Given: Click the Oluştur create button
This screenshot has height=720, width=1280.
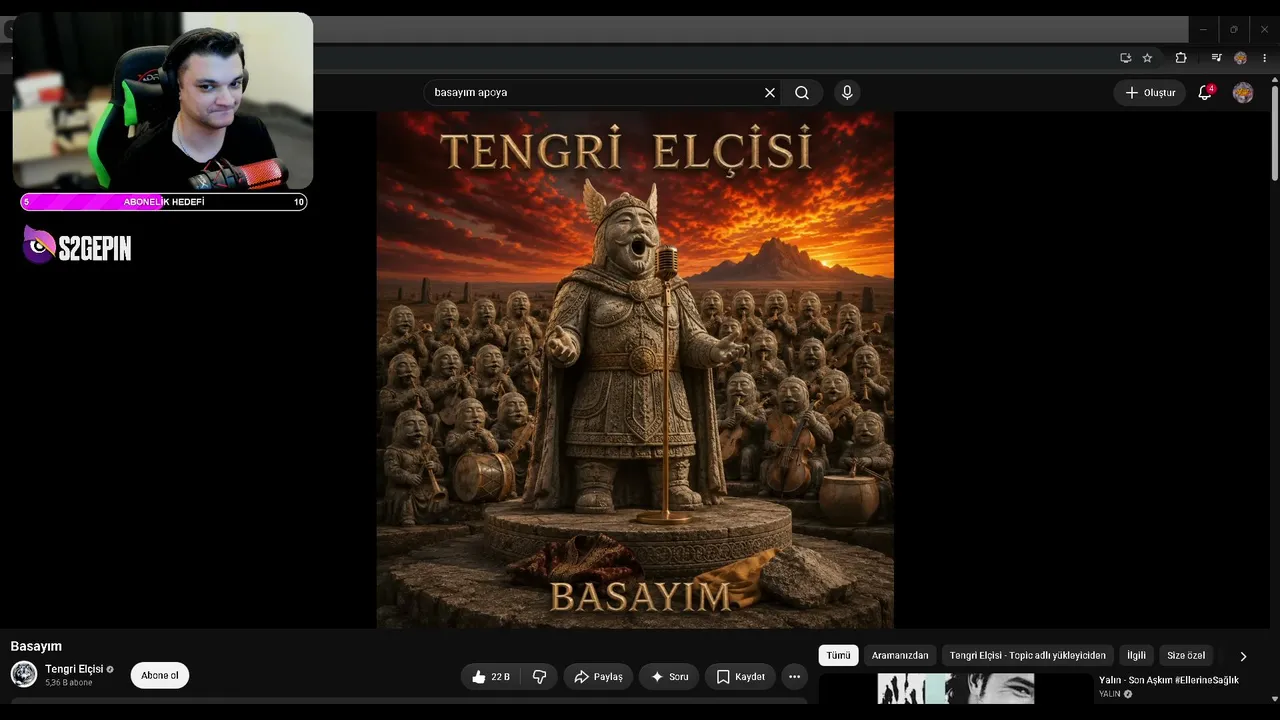Looking at the screenshot, I should click(x=1149, y=92).
